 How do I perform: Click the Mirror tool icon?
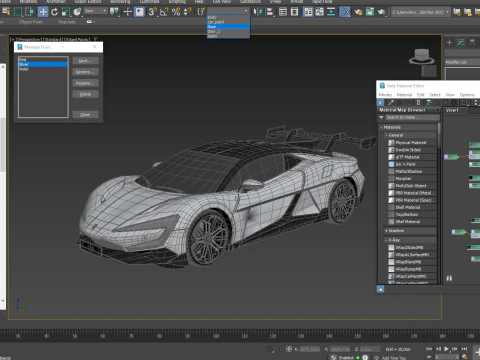pyautogui.click(x=257, y=12)
